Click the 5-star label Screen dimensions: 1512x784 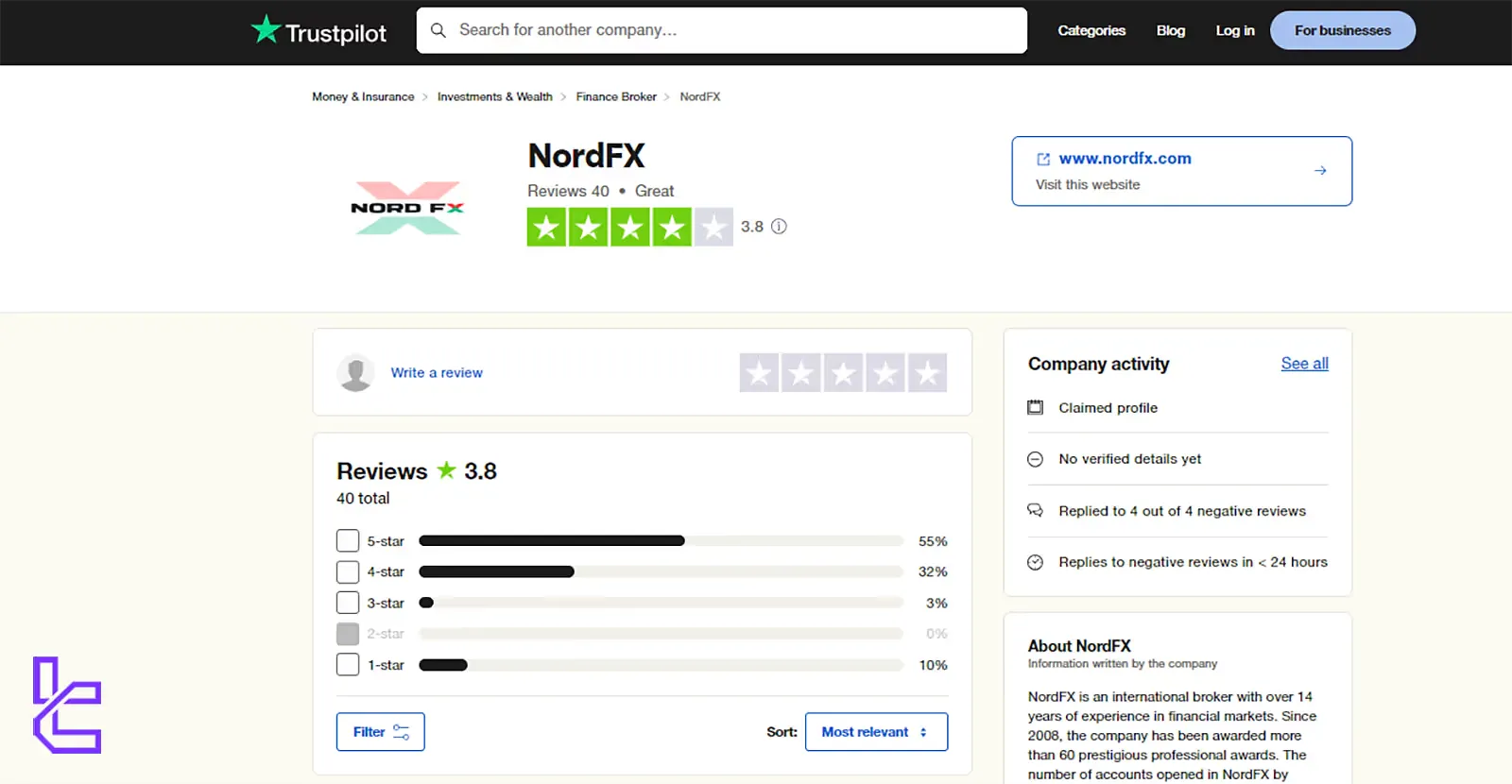(x=386, y=541)
